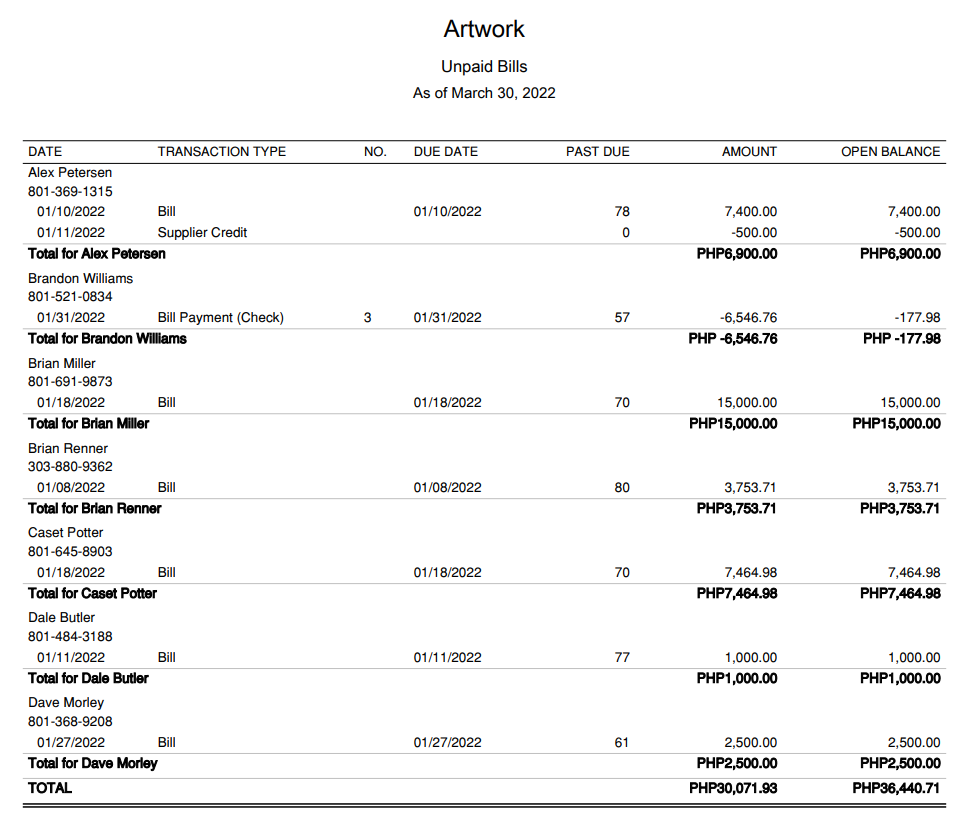The image size is (967, 817).
Task: Click phone number 303-880-9362 under Brian Renner
Action: 70,467
